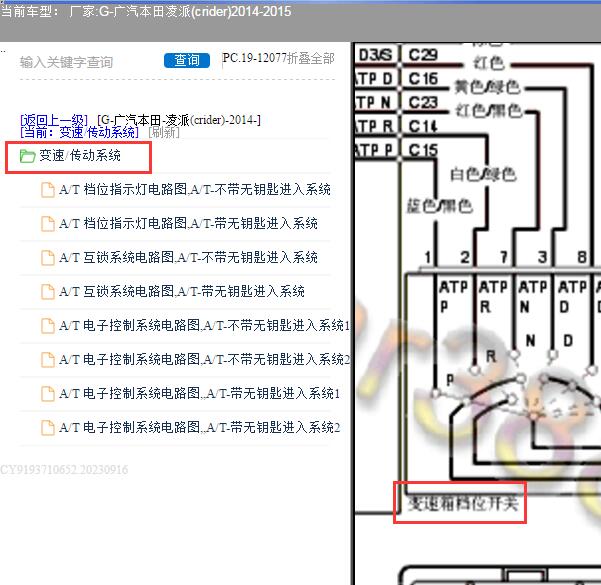
Task: Click document icon for 档位指示灯 A/T-带无钥匙 entry
Action: coord(48,223)
